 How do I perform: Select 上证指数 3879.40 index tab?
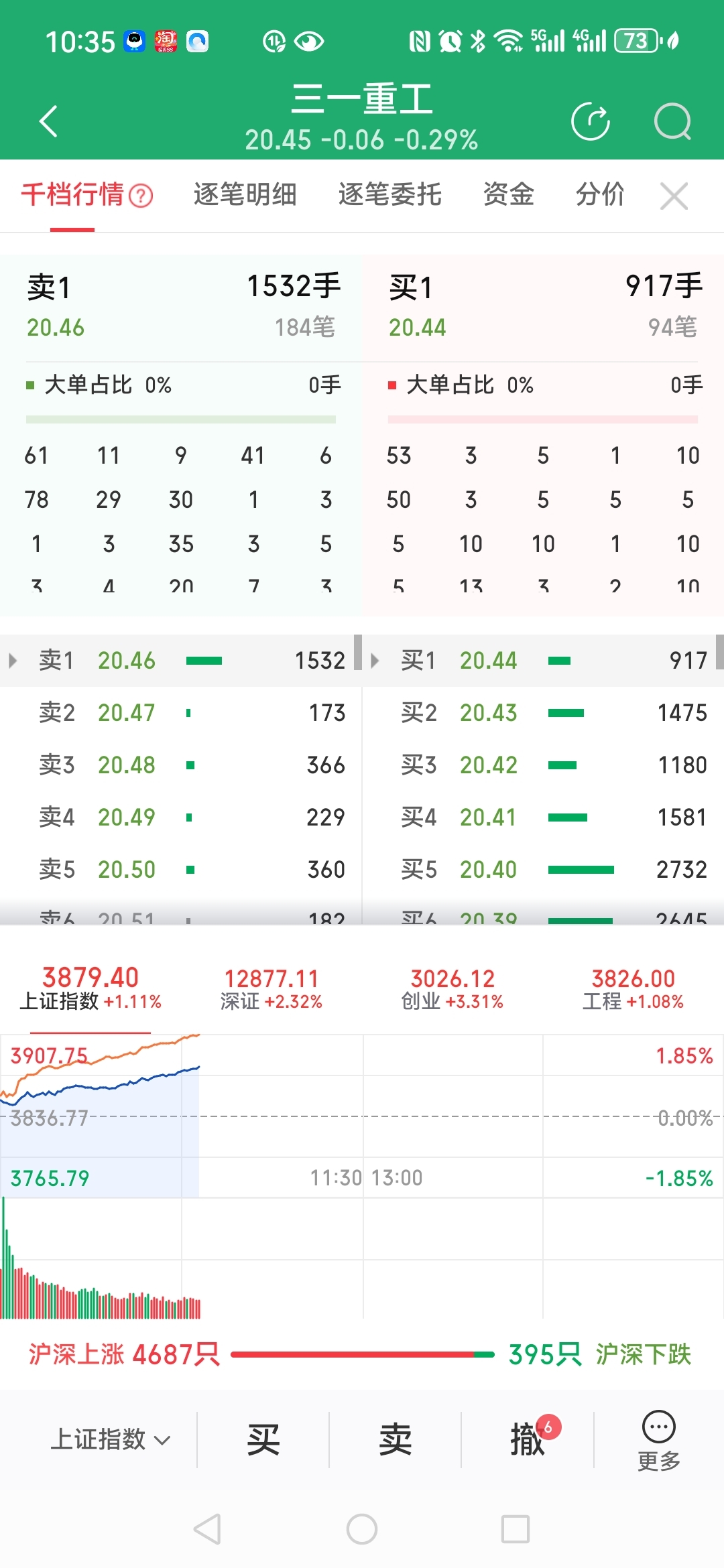coord(90,988)
